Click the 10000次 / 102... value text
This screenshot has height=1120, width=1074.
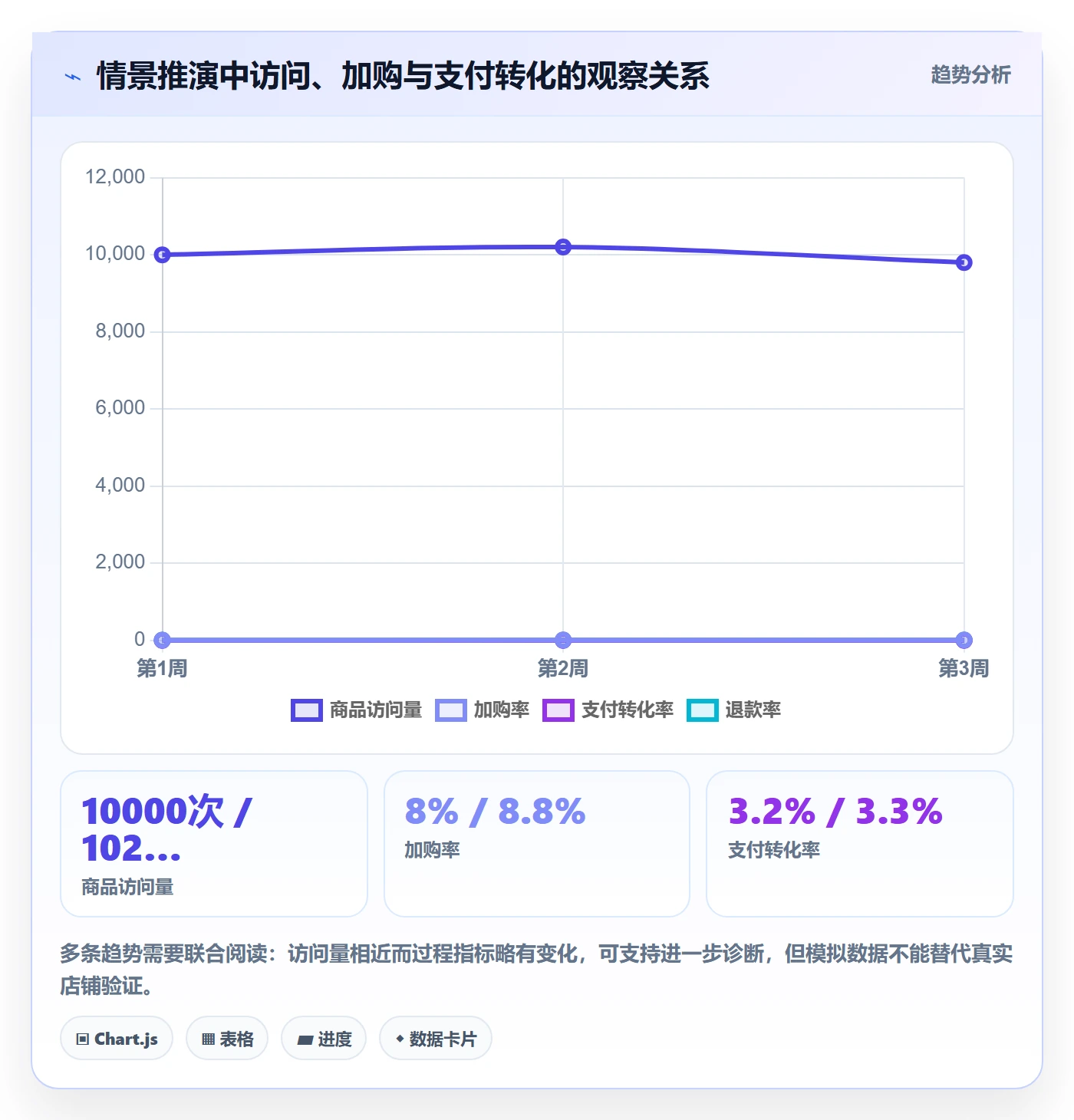(x=167, y=830)
